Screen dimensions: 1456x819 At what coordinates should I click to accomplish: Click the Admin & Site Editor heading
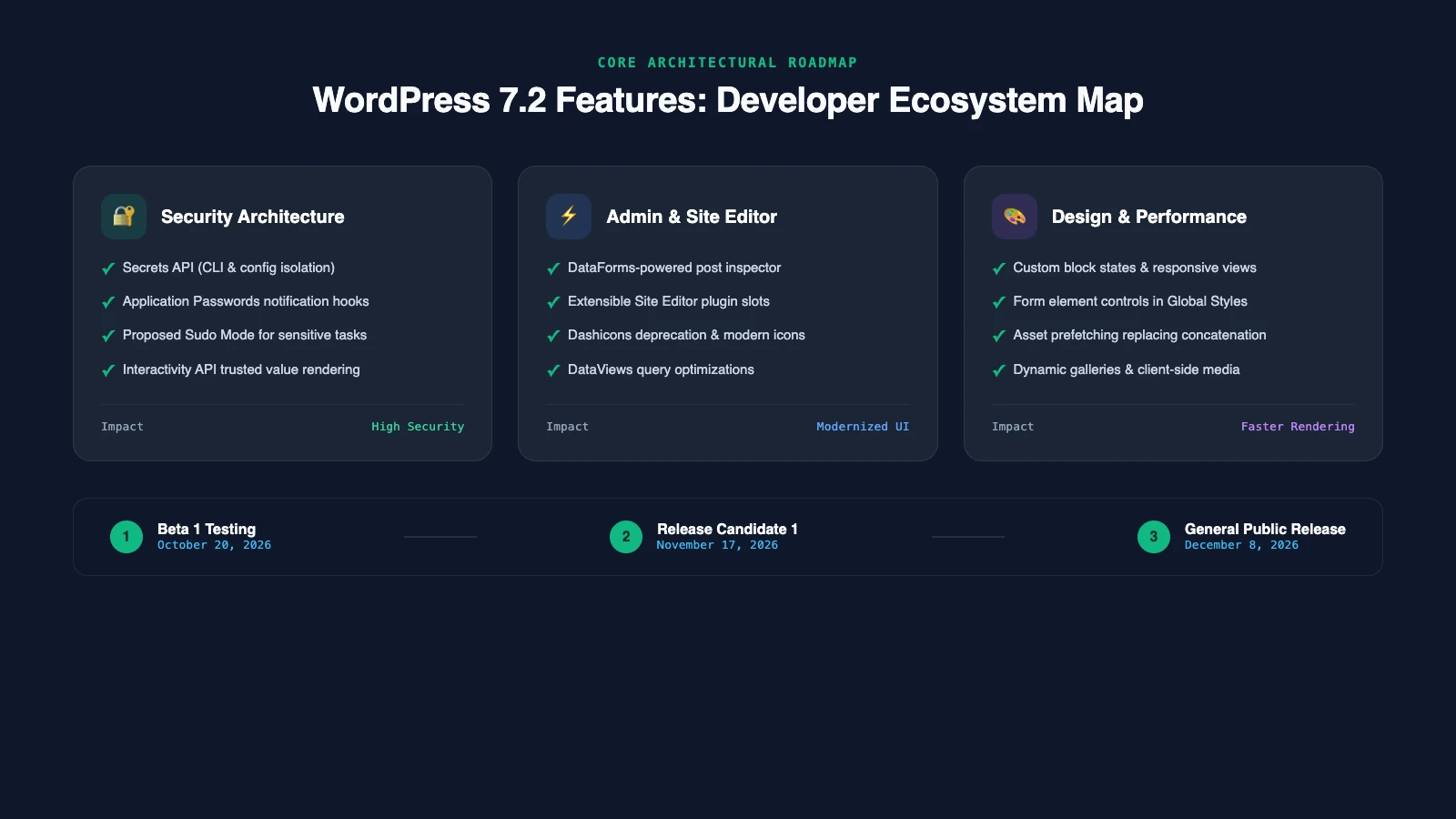[692, 217]
